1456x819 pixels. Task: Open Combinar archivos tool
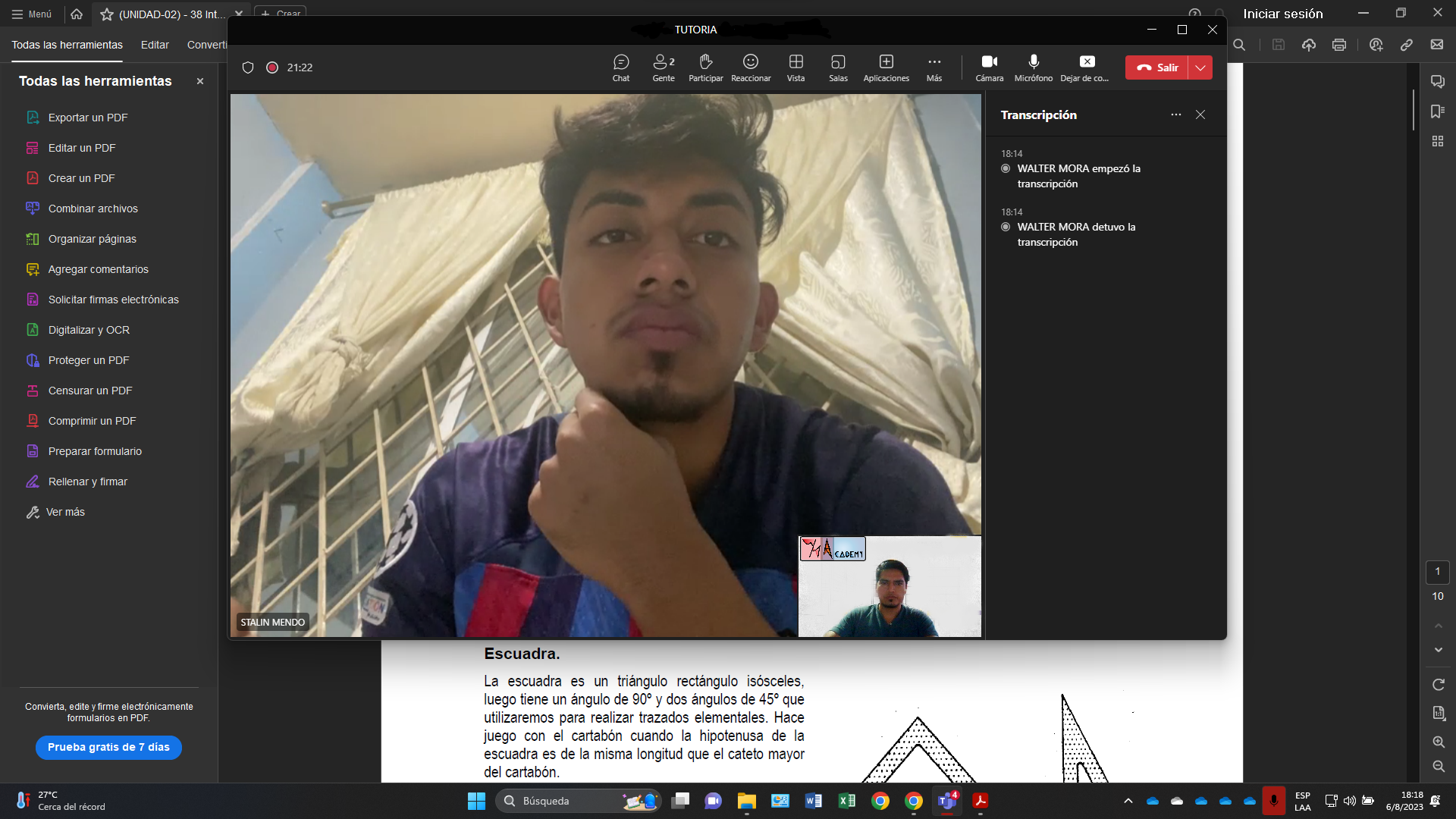(93, 209)
